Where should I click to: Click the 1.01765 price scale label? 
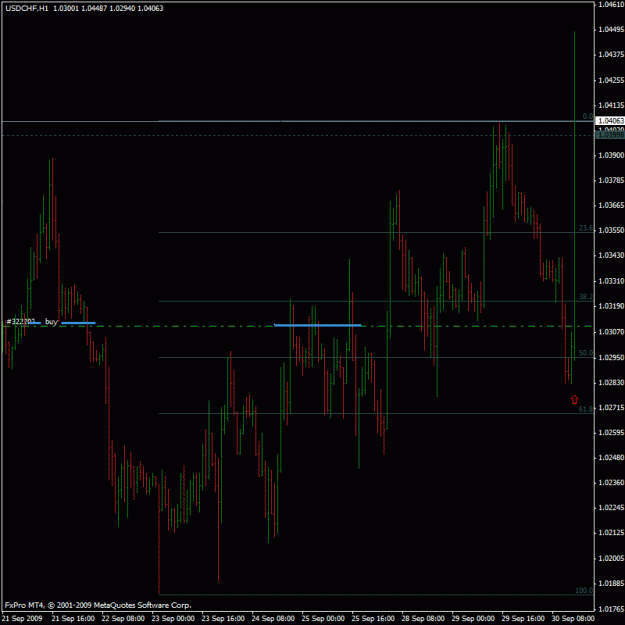coord(611,609)
